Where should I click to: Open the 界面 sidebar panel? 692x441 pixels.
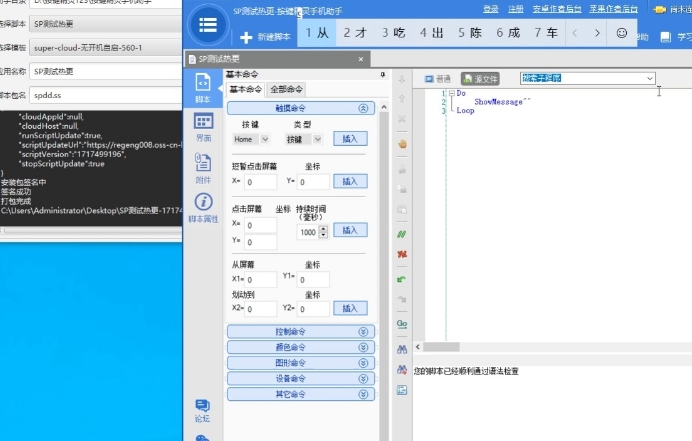(x=203, y=127)
